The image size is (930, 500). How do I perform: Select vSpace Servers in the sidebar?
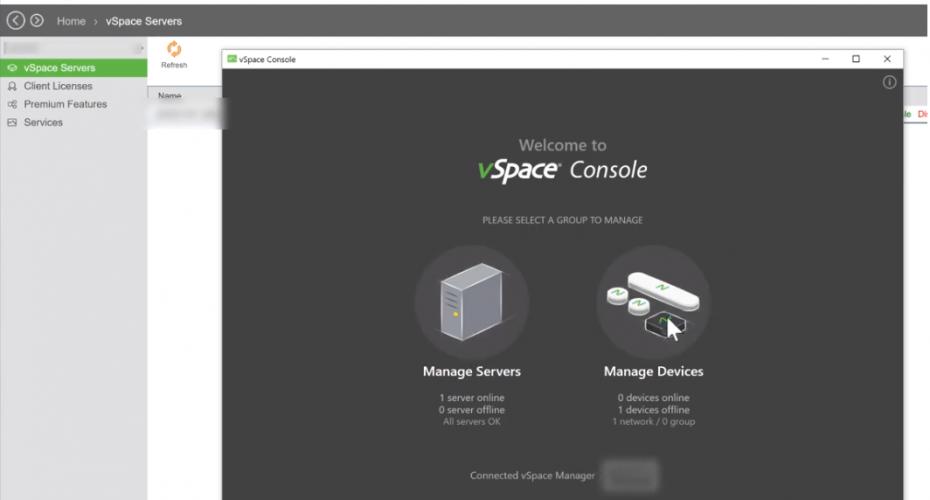coord(74,68)
